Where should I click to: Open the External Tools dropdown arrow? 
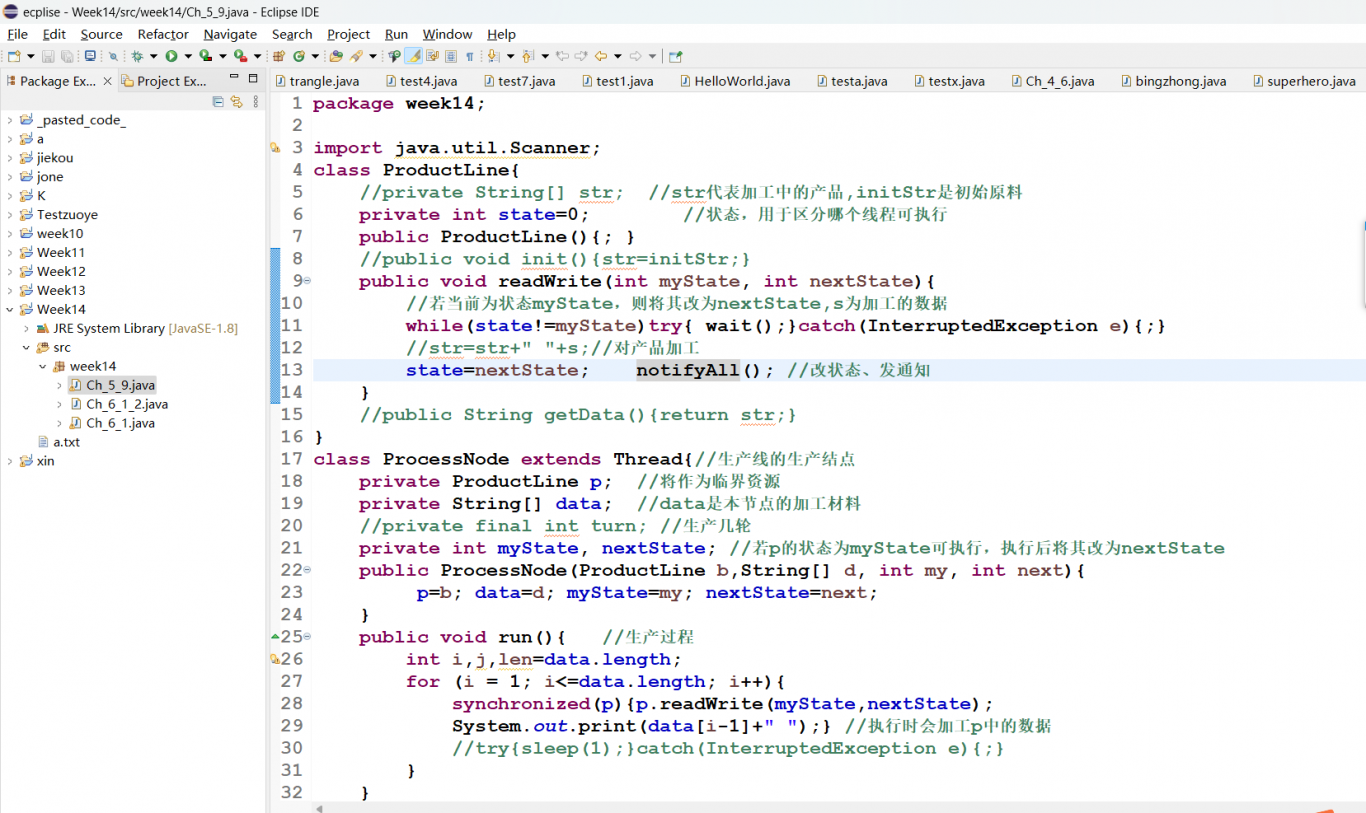point(257,56)
